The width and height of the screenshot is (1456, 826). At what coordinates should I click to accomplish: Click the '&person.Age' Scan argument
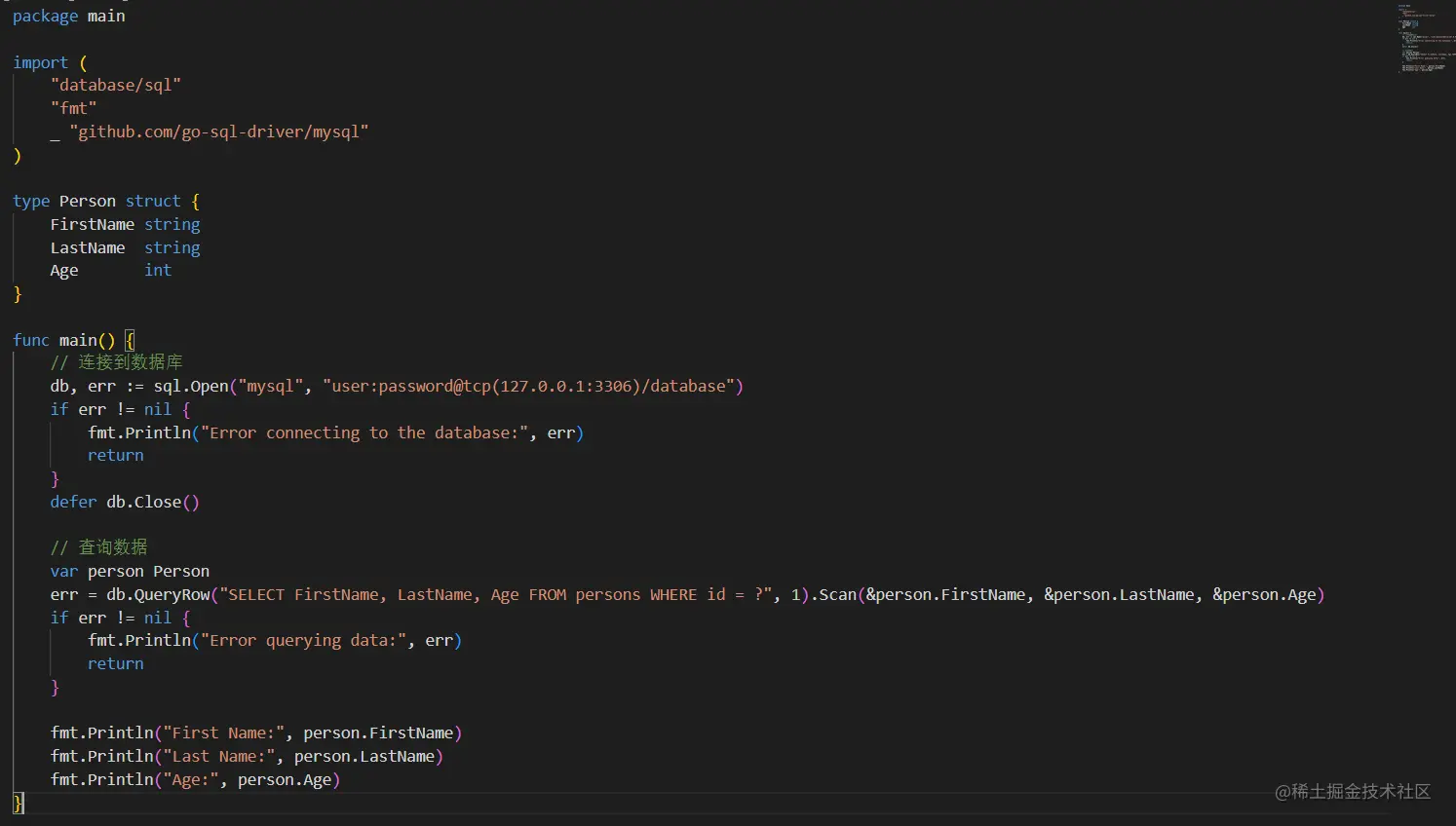point(1264,595)
